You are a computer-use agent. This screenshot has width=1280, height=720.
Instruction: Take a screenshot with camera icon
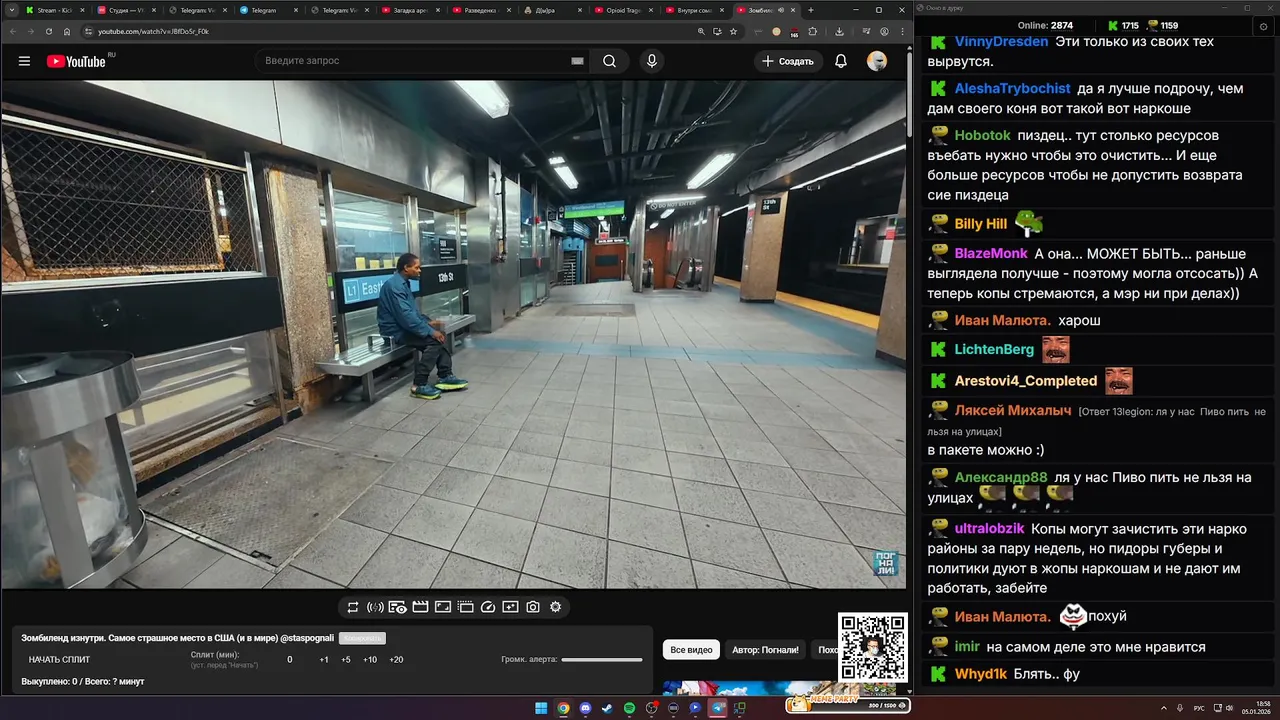(x=533, y=607)
